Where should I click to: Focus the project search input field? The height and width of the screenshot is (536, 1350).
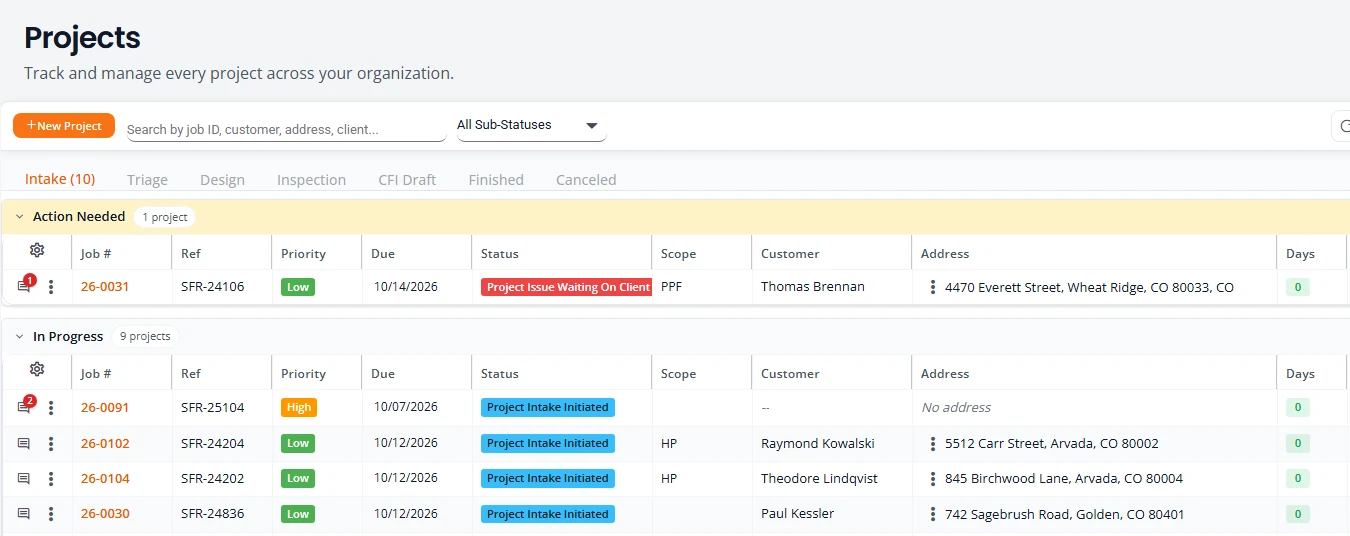286,129
